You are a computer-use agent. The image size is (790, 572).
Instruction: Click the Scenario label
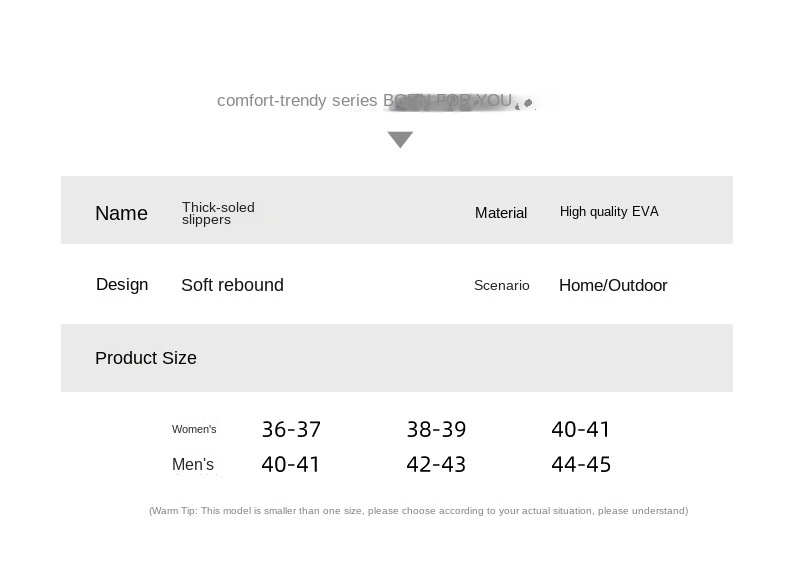pyautogui.click(x=502, y=285)
